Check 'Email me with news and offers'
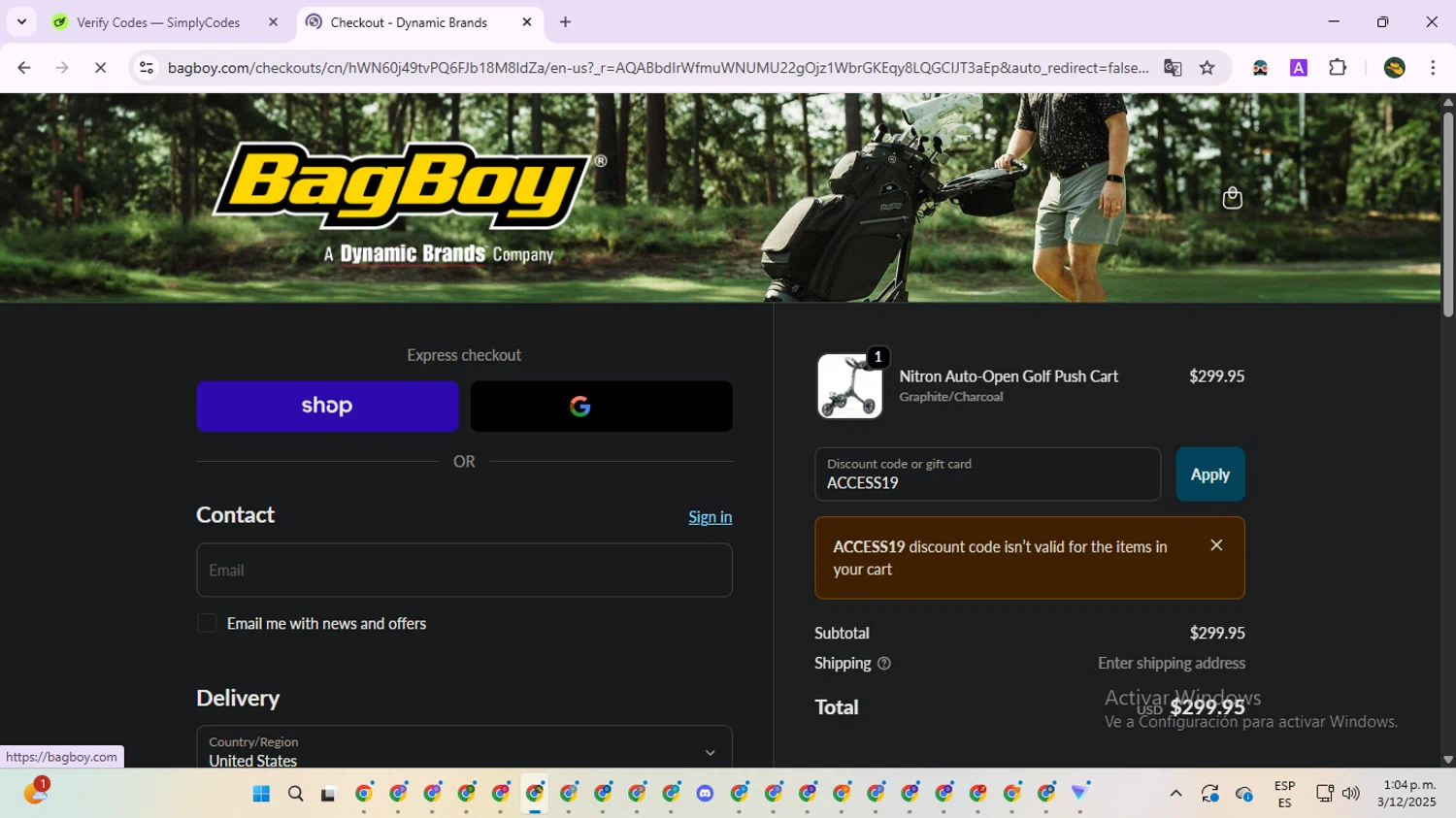 coord(207,623)
